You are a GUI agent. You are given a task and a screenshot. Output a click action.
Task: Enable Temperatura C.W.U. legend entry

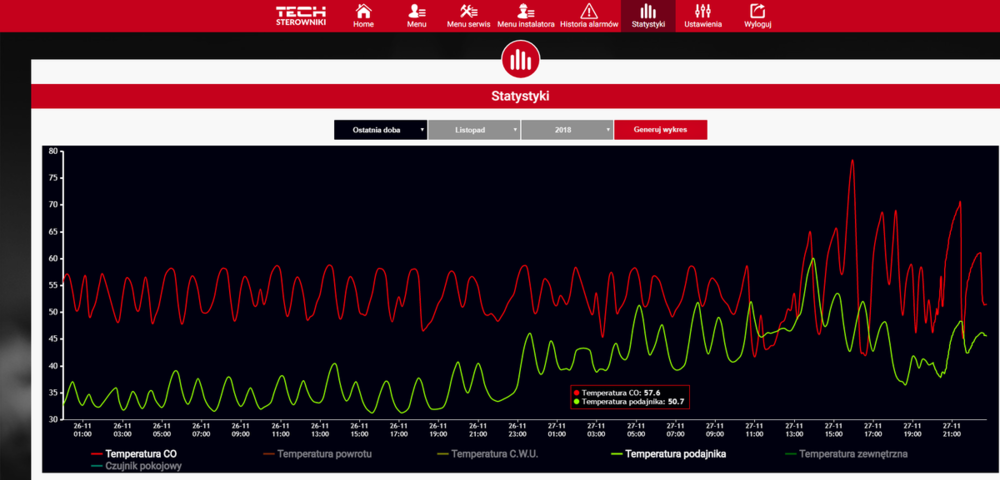[x=495, y=454]
